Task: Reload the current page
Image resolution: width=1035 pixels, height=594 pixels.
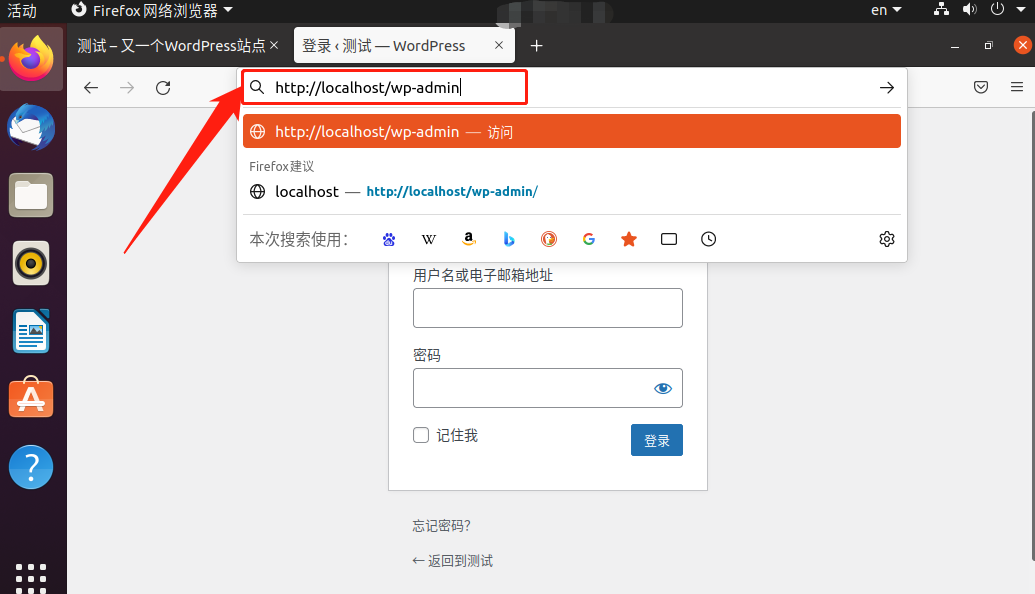Action: click(x=163, y=88)
